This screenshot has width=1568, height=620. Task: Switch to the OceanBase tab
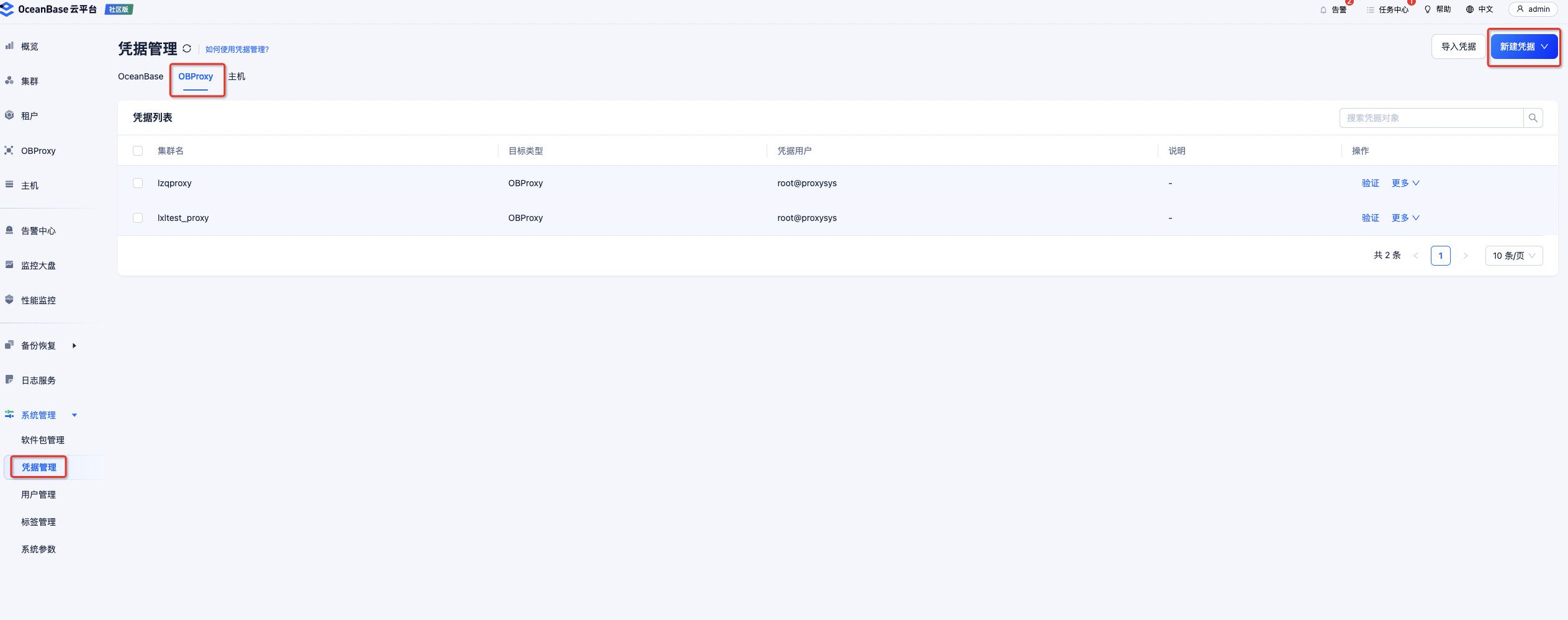pyautogui.click(x=141, y=76)
